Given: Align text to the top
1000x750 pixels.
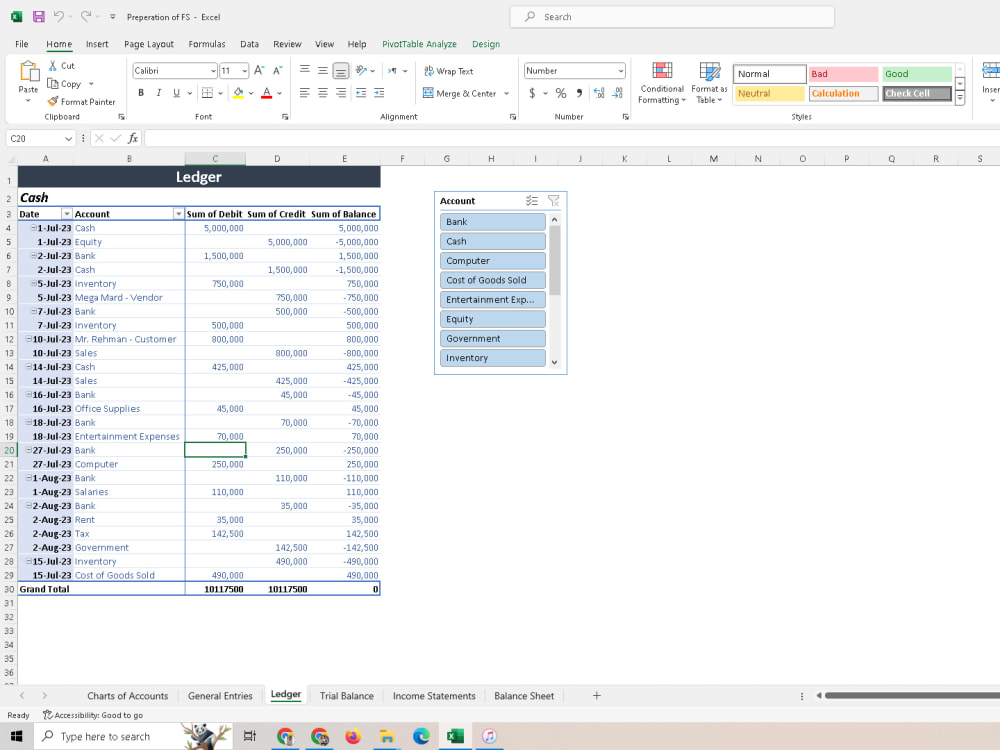Looking at the screenshot, I should point(305,70).
